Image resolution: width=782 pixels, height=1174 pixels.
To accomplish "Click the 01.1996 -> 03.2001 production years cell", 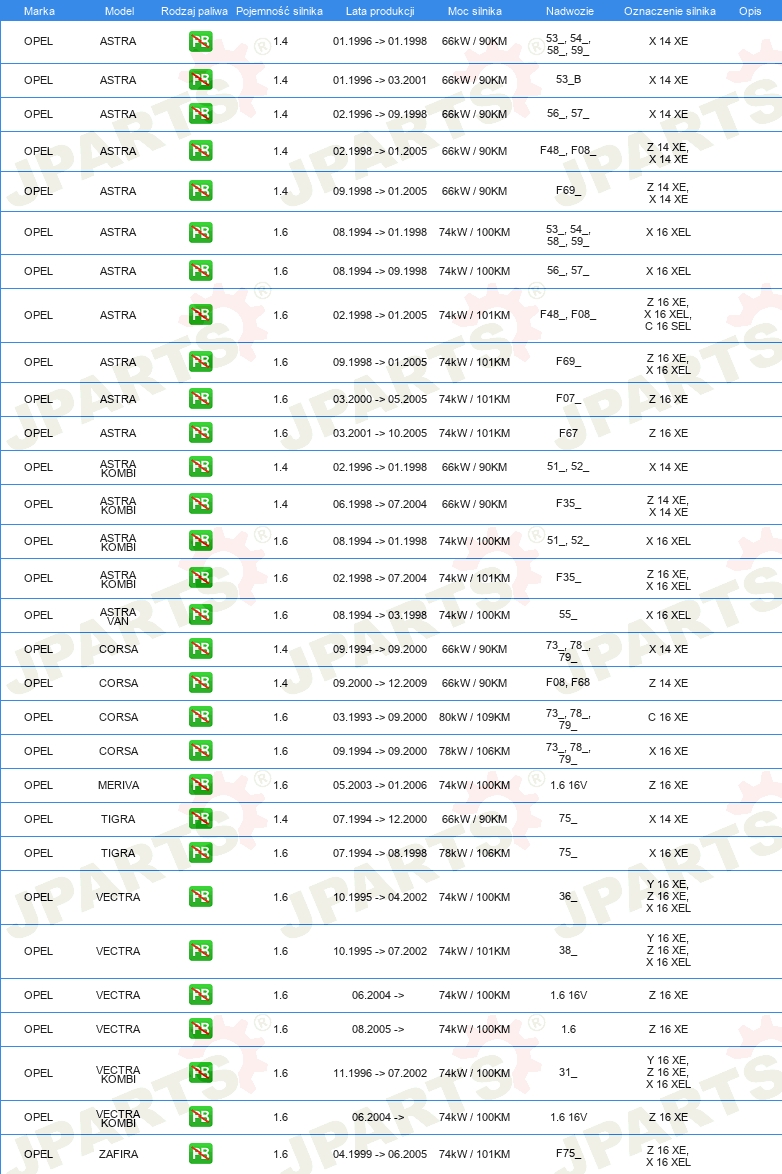I will (x=380, y=79).
